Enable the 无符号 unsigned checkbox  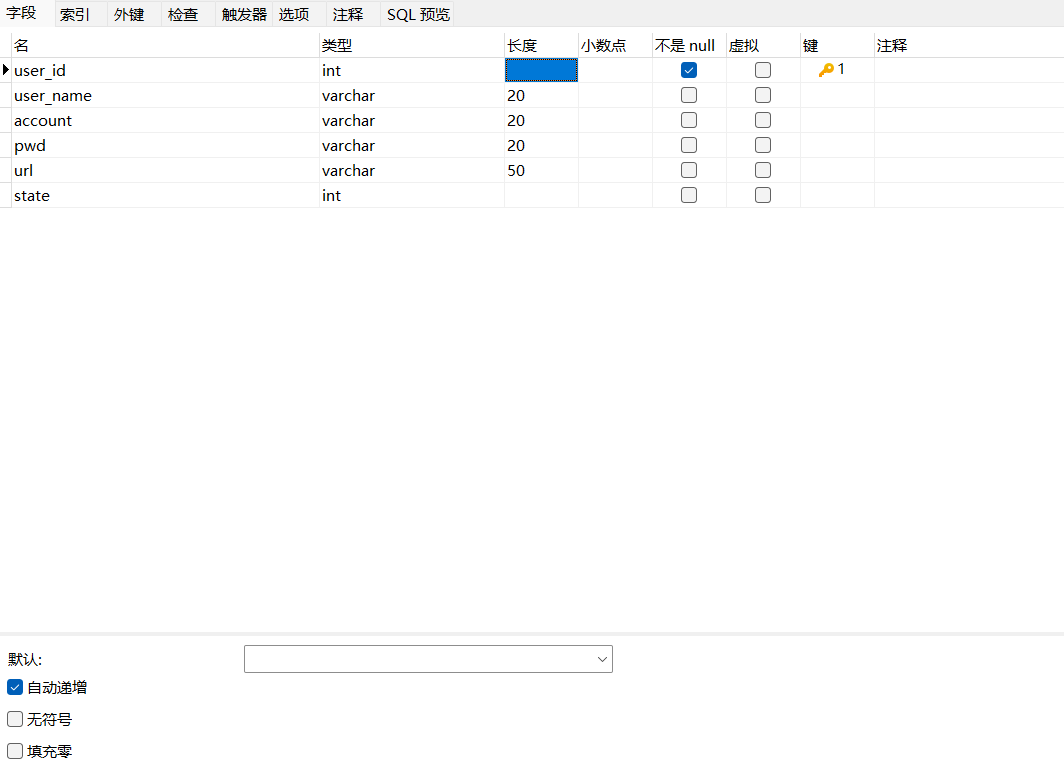15,719
